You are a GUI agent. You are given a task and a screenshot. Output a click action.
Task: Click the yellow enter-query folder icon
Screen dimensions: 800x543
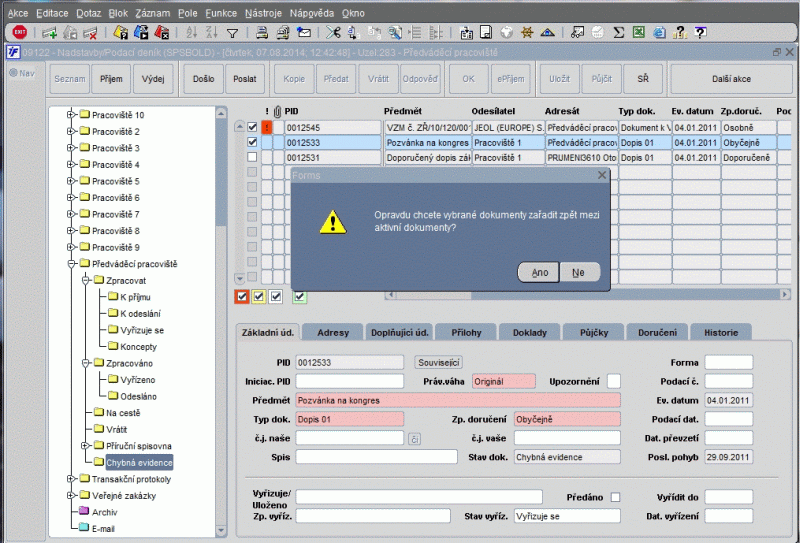click(x=120, y=33)
